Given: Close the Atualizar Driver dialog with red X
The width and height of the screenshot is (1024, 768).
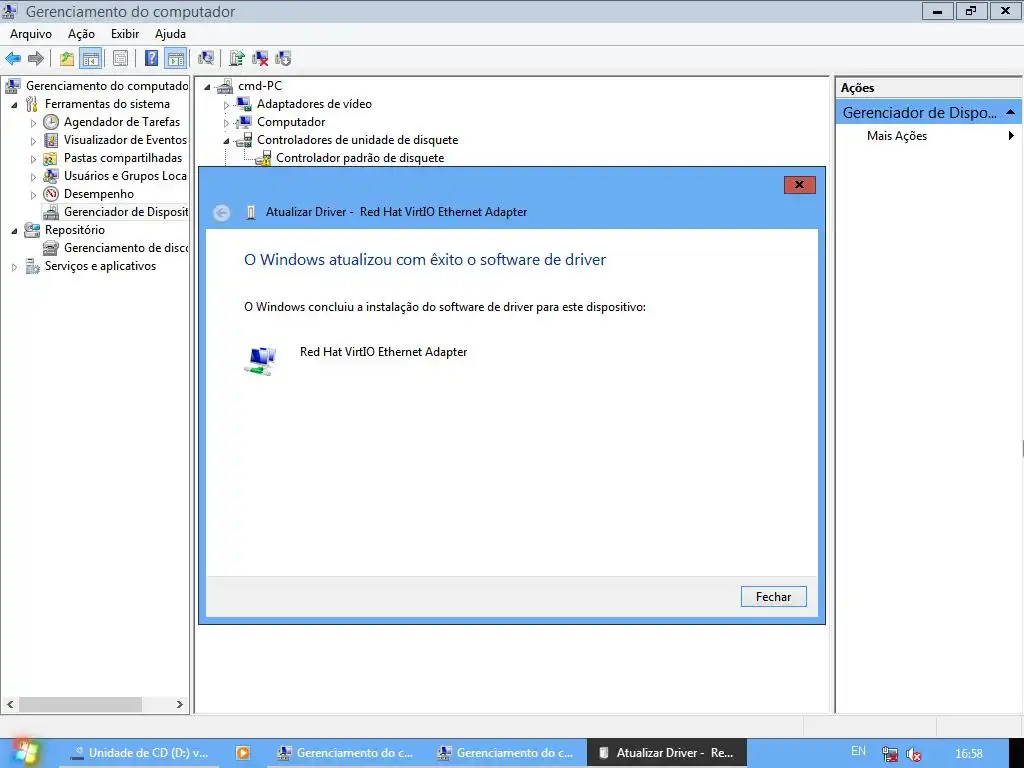Looking at the screenshot, I should point(799,185).
